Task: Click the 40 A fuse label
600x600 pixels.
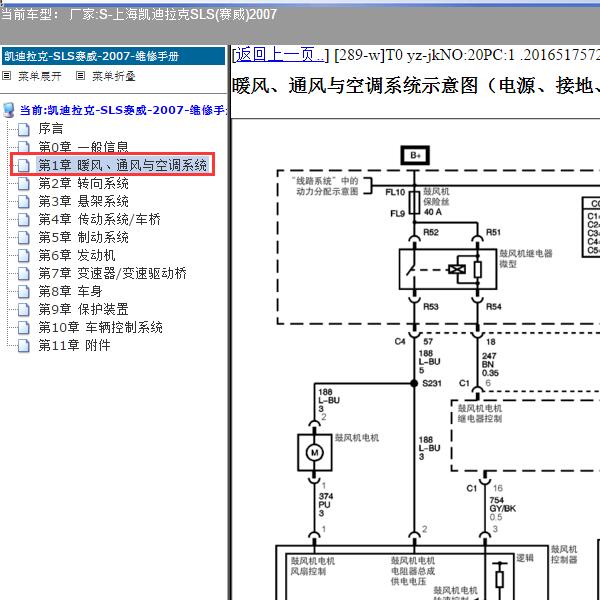Action: click(433, 212)
